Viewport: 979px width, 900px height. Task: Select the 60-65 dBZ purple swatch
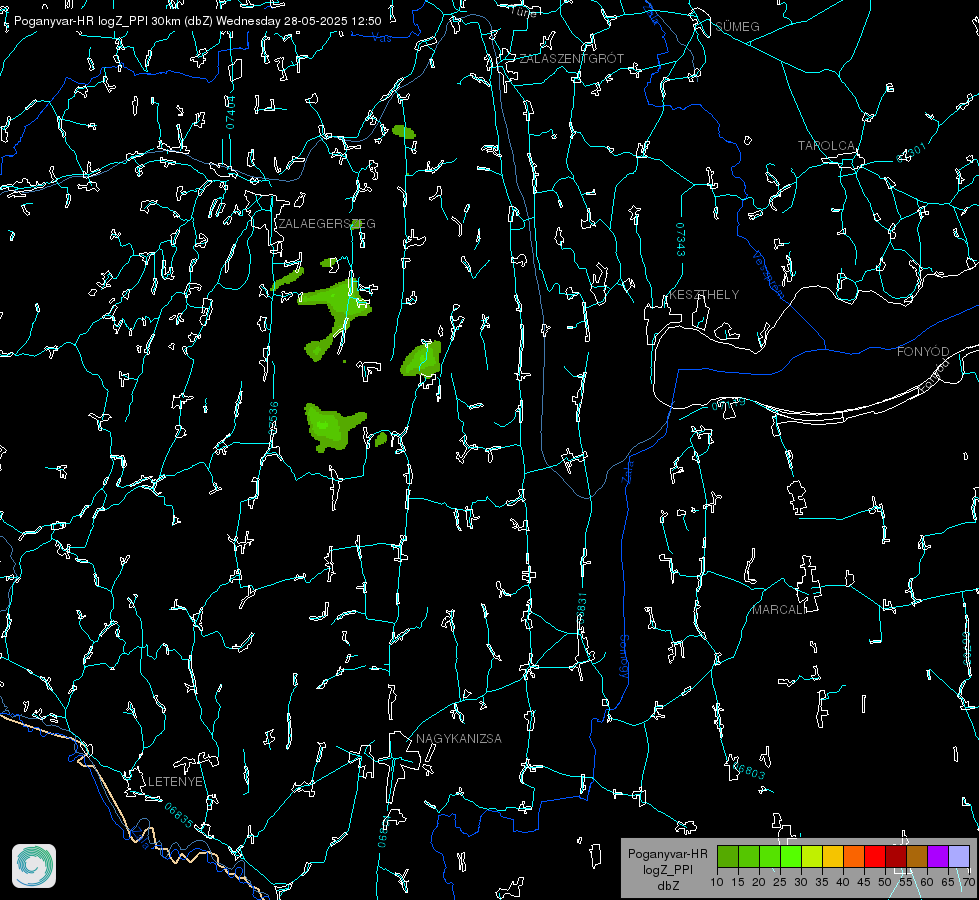click(x=938, y=856)
